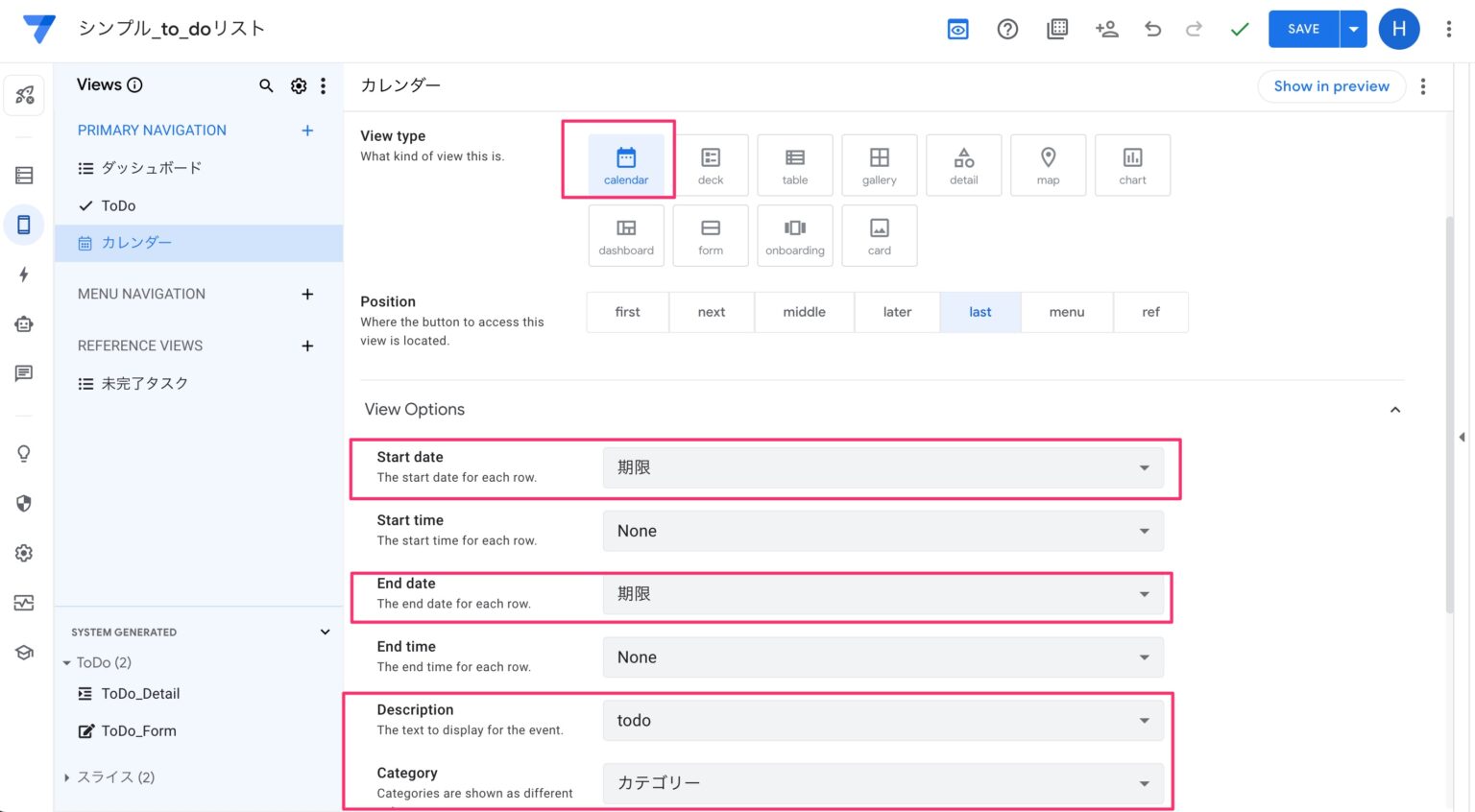The height and width of the screenshot is (812, 1475).
Task: Open the Data editor from the left sidebar
Action: tap(24, 175)
